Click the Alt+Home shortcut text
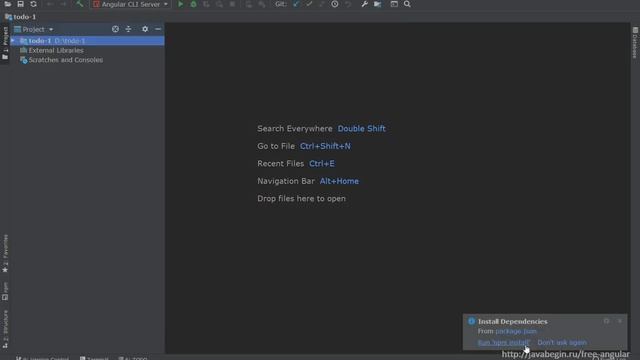The image size is (640, 360). tap(339, 181)
